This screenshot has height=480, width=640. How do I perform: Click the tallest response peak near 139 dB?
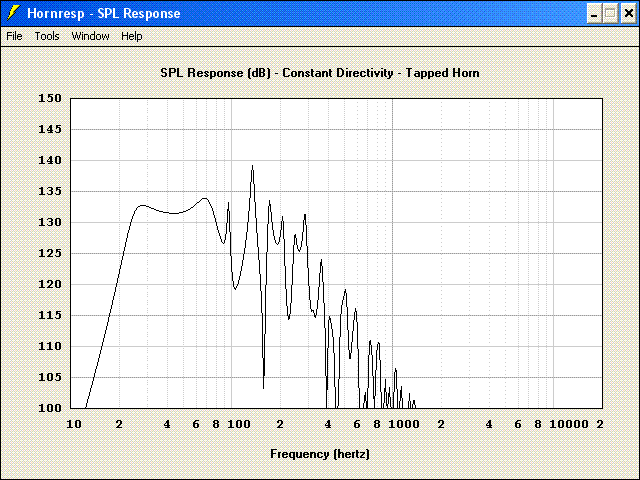coord(252,167)
